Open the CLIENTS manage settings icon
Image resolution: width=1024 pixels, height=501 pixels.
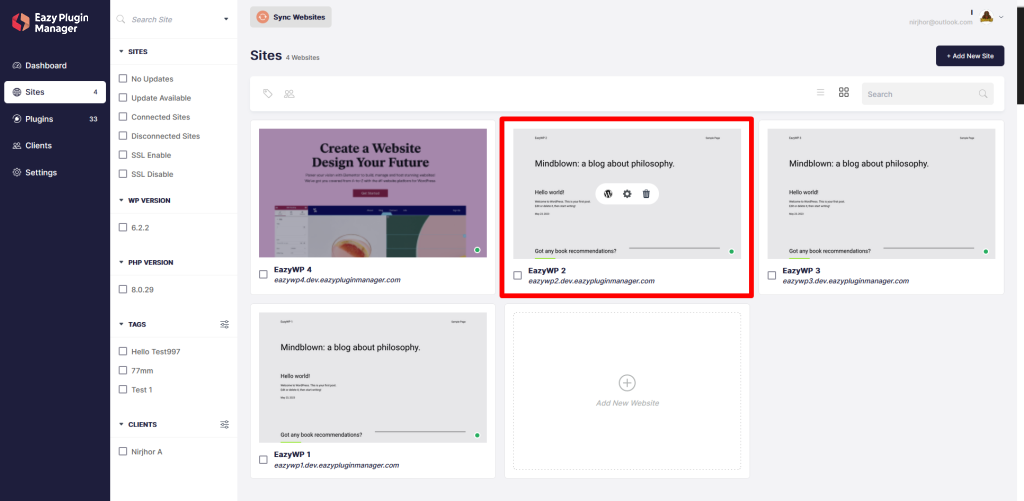pyautogui.click(x=225, y=424)
